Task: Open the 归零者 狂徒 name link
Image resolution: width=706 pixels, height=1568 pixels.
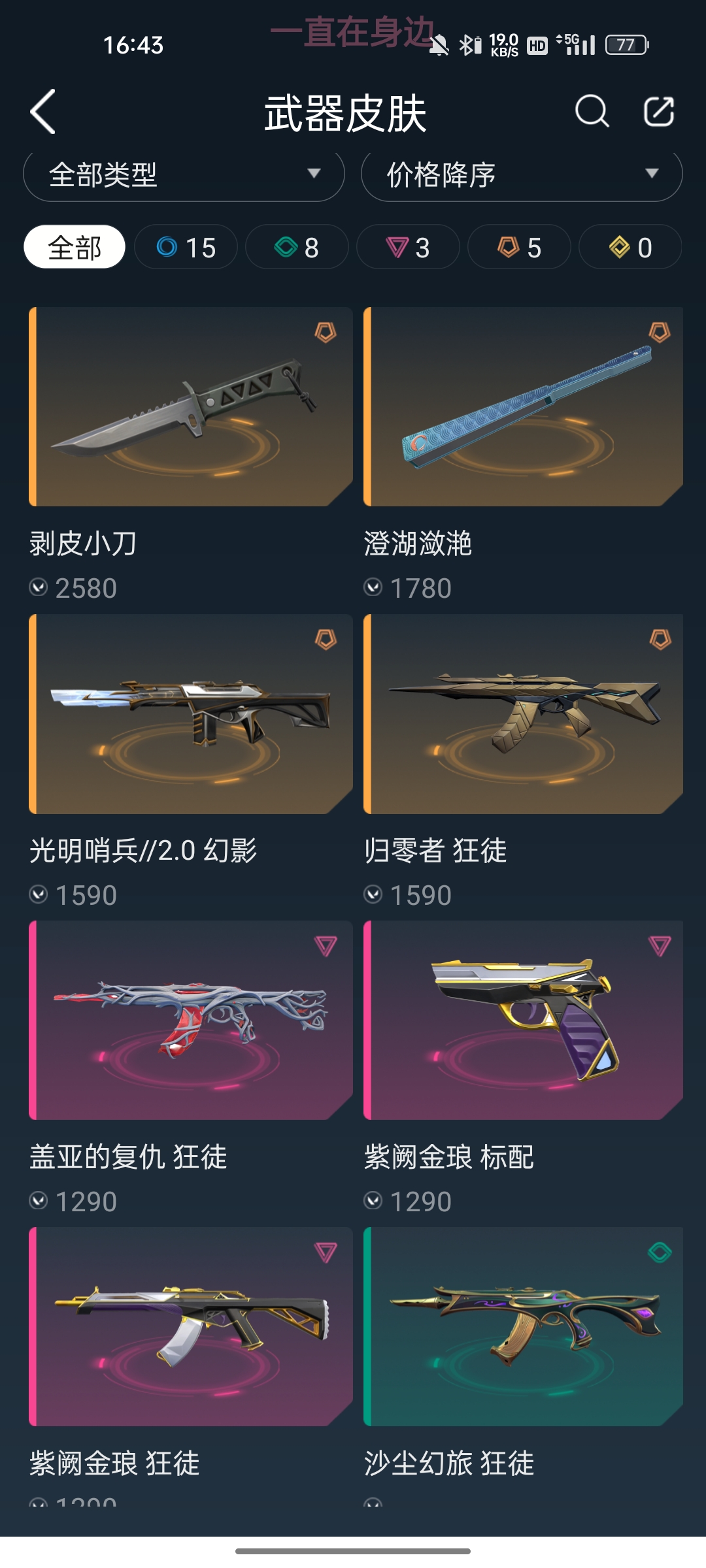Action: 435,851
